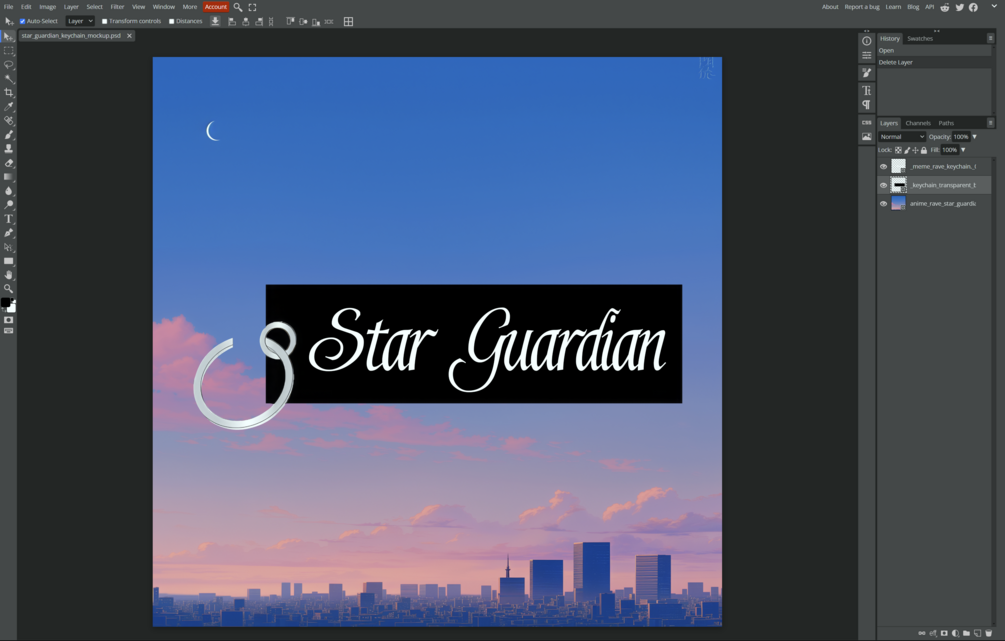Expand the Fill slider arrow
Screen dimensions: 1005x641
tap(963, 150)
